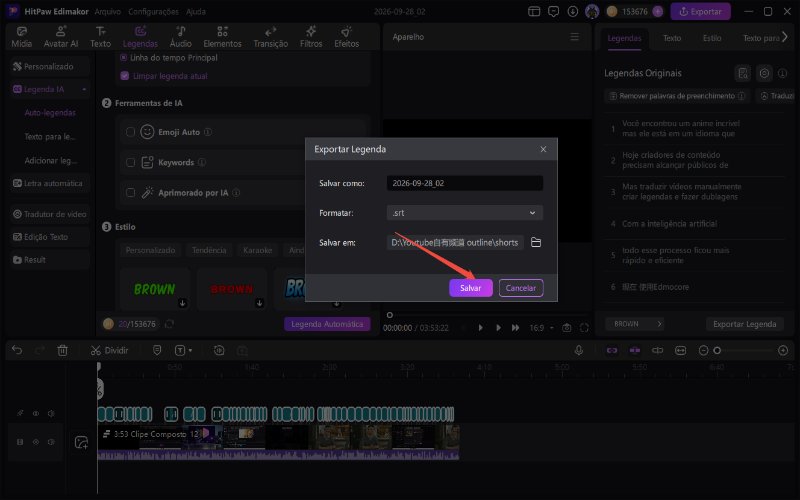
Task: Toggle magnetic snap link icon in timeline toolbar
Action: click(612, 351)
